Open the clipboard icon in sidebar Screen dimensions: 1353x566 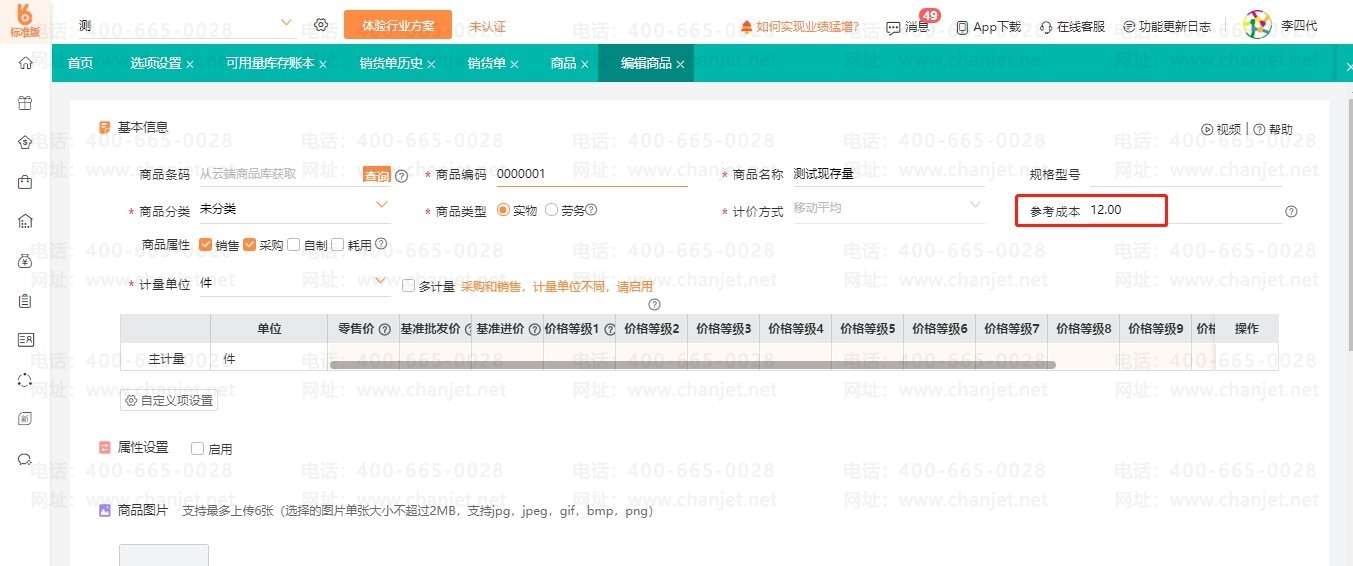coord(25,300)
